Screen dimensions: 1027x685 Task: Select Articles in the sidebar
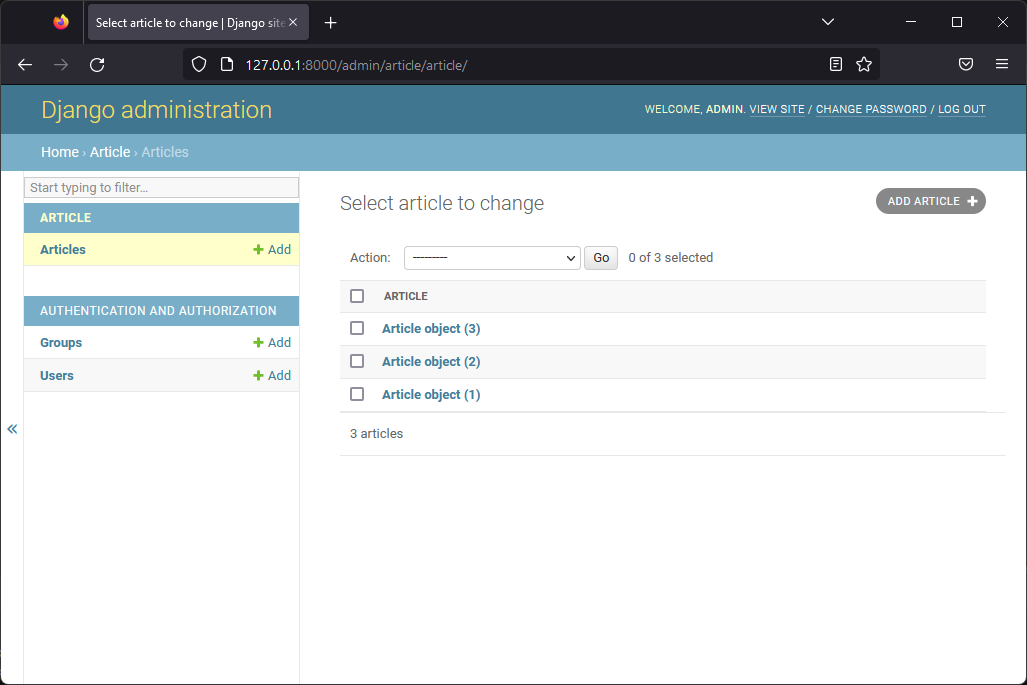coord(63,250)
